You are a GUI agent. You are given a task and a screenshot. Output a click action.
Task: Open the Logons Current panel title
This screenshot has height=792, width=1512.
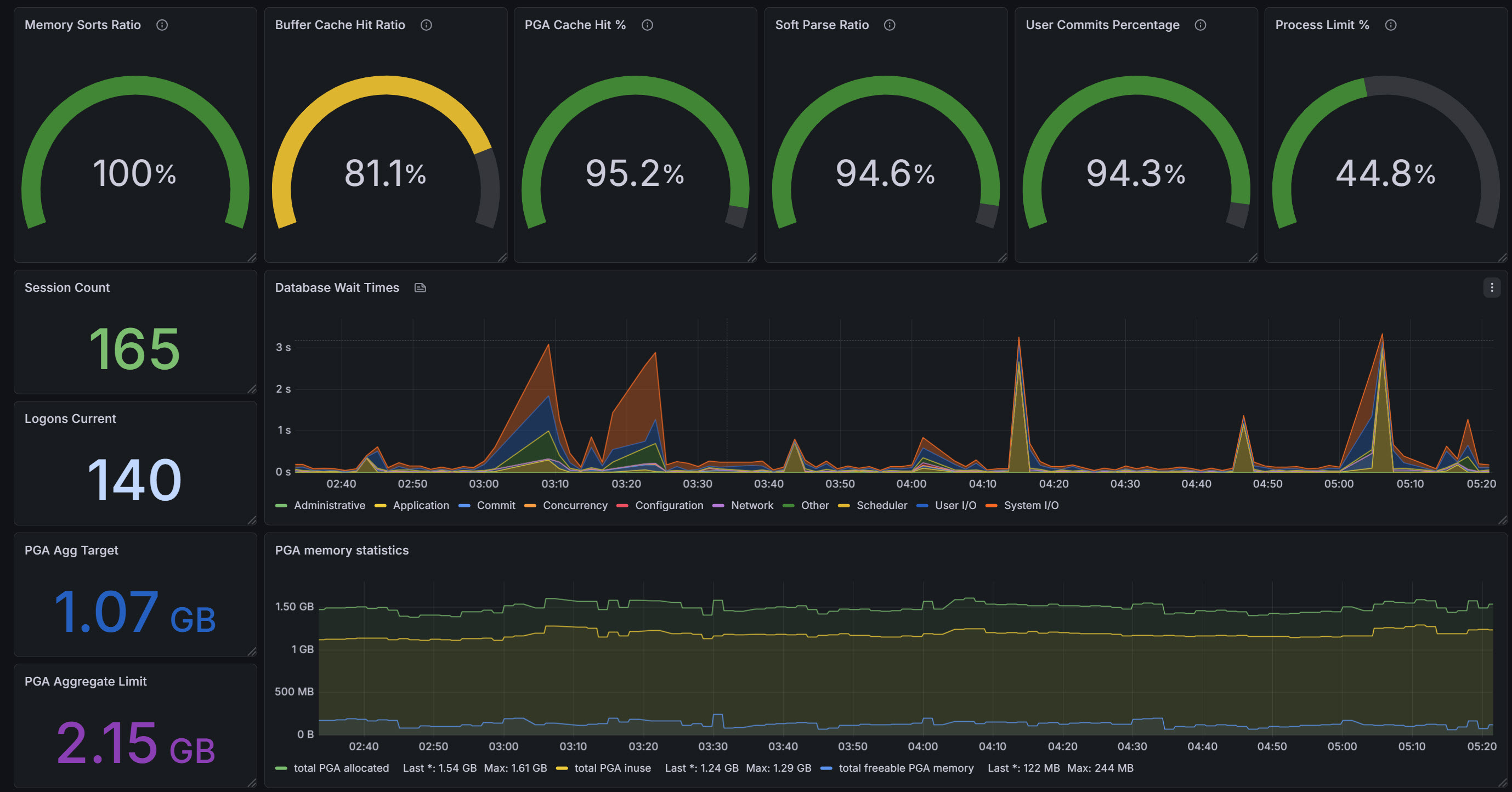70,418
